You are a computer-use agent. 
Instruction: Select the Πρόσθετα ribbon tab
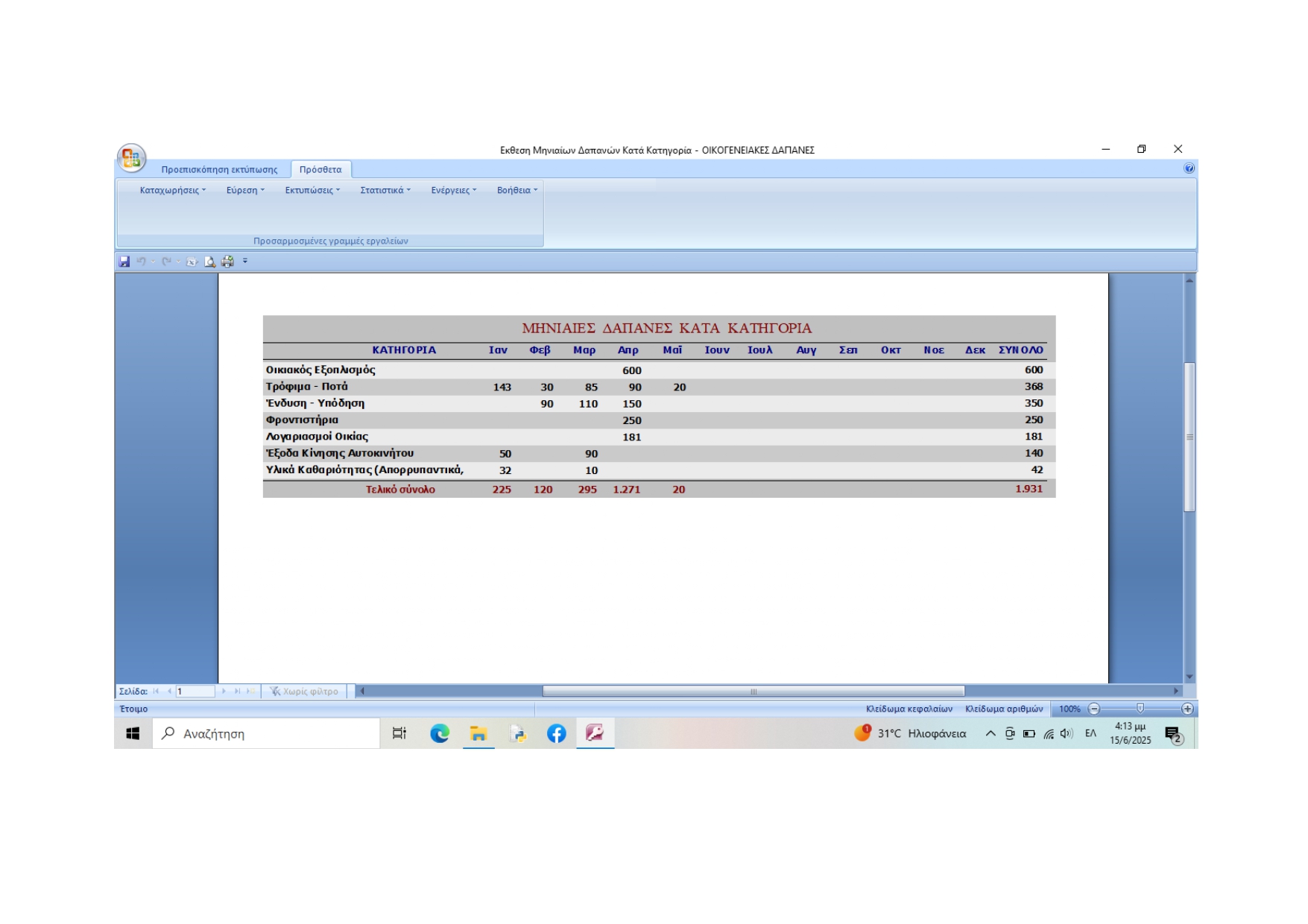pyautogui.click(x=320, y=169)
